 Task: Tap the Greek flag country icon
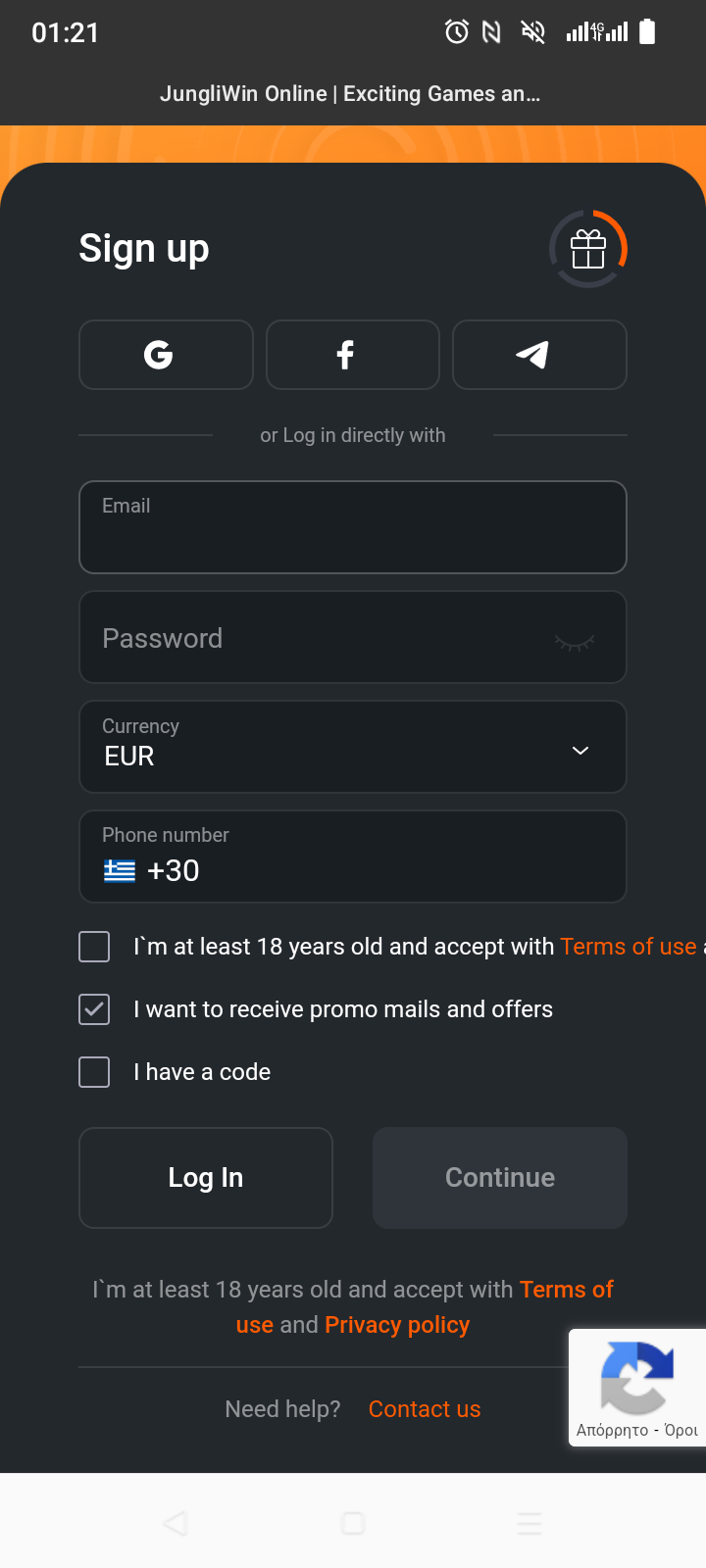point(120,870)
